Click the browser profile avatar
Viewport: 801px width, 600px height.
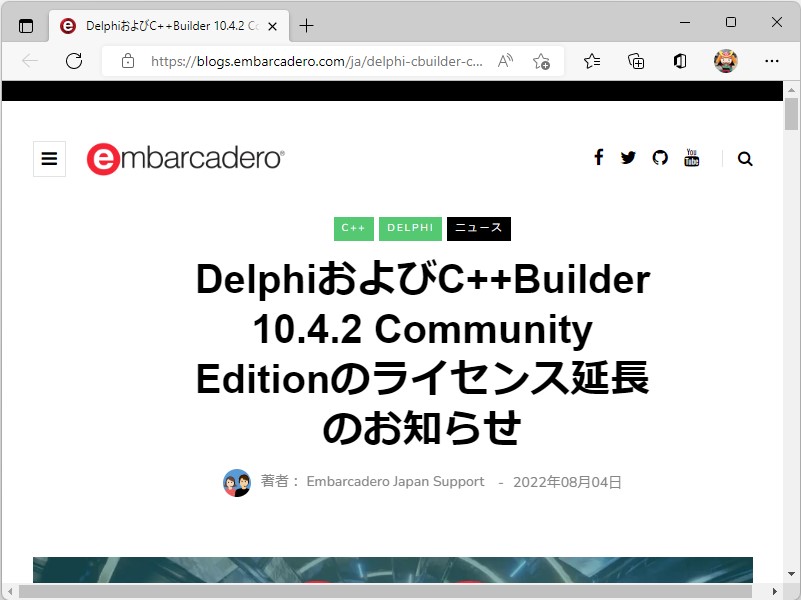coord(725,61)
